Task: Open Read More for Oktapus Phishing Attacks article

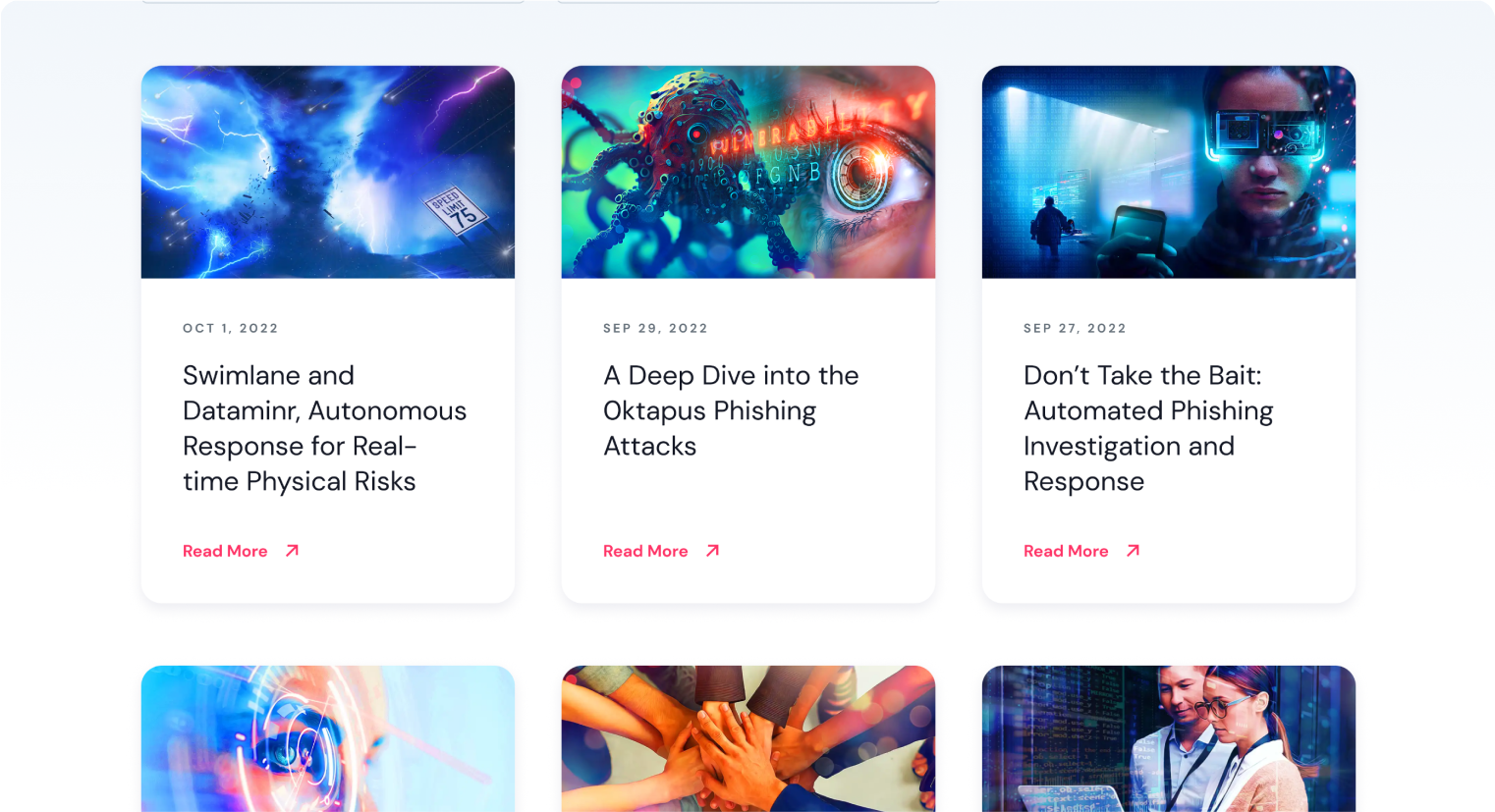Action: [645, 551]
